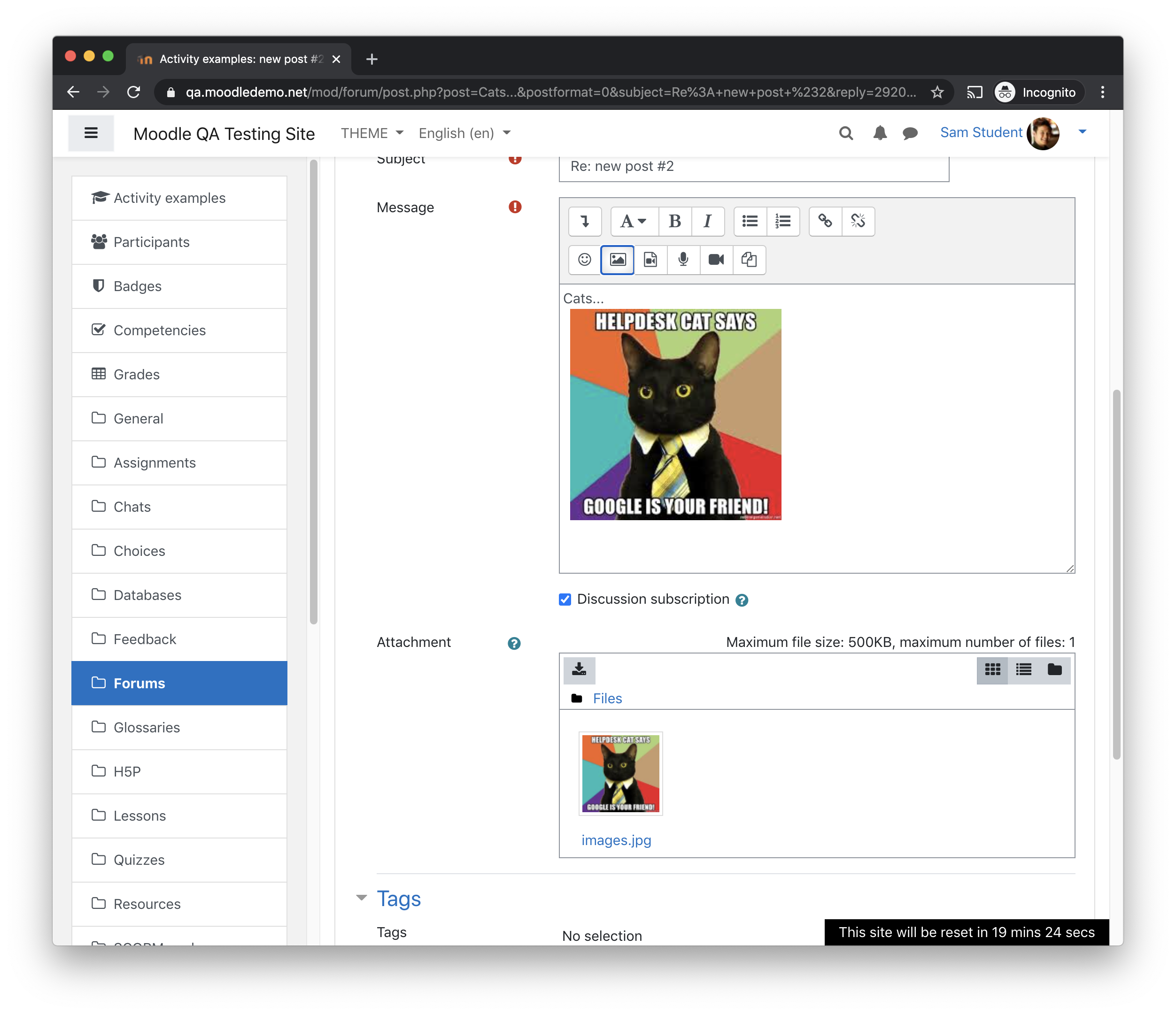Toggle bold formatting in message editor
The image size is (1176, 1015).
click(x=675, y=221)
